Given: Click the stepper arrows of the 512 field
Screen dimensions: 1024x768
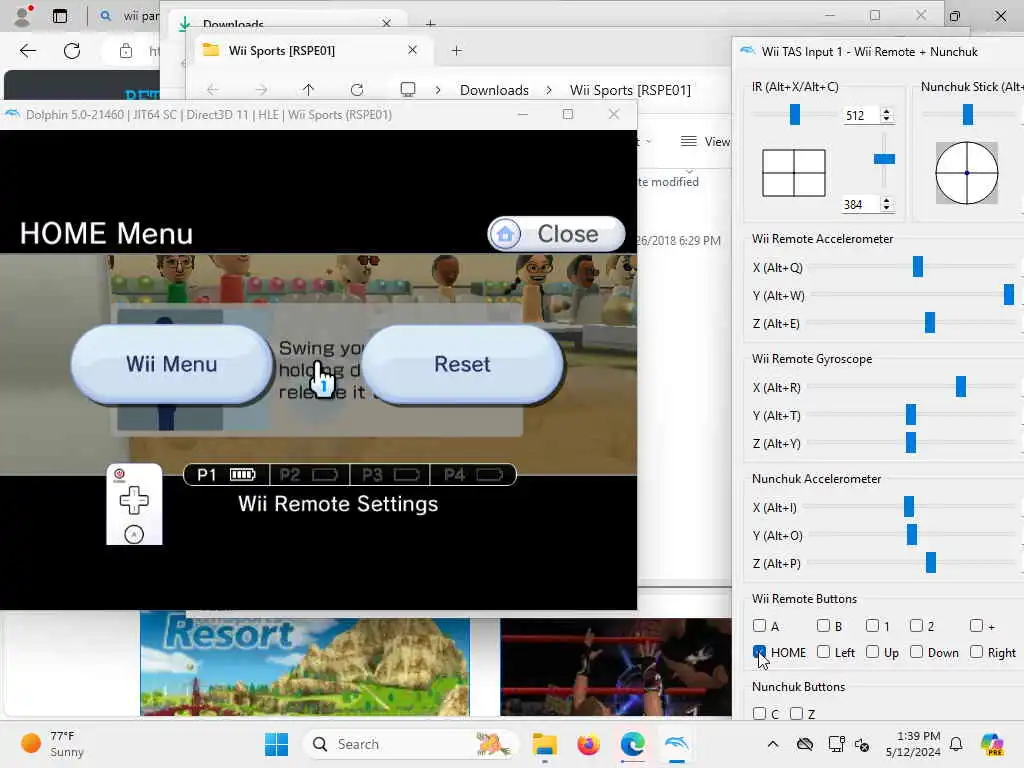Looking at the screenshot, I should [886, 116].
